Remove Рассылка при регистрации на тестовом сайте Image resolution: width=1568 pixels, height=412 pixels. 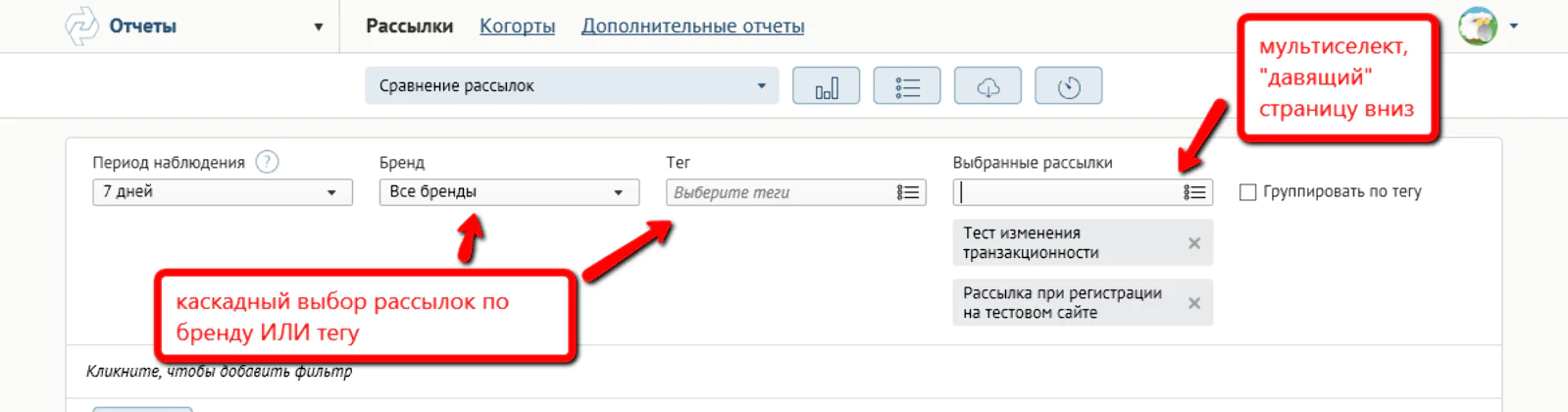[1193, 303]
